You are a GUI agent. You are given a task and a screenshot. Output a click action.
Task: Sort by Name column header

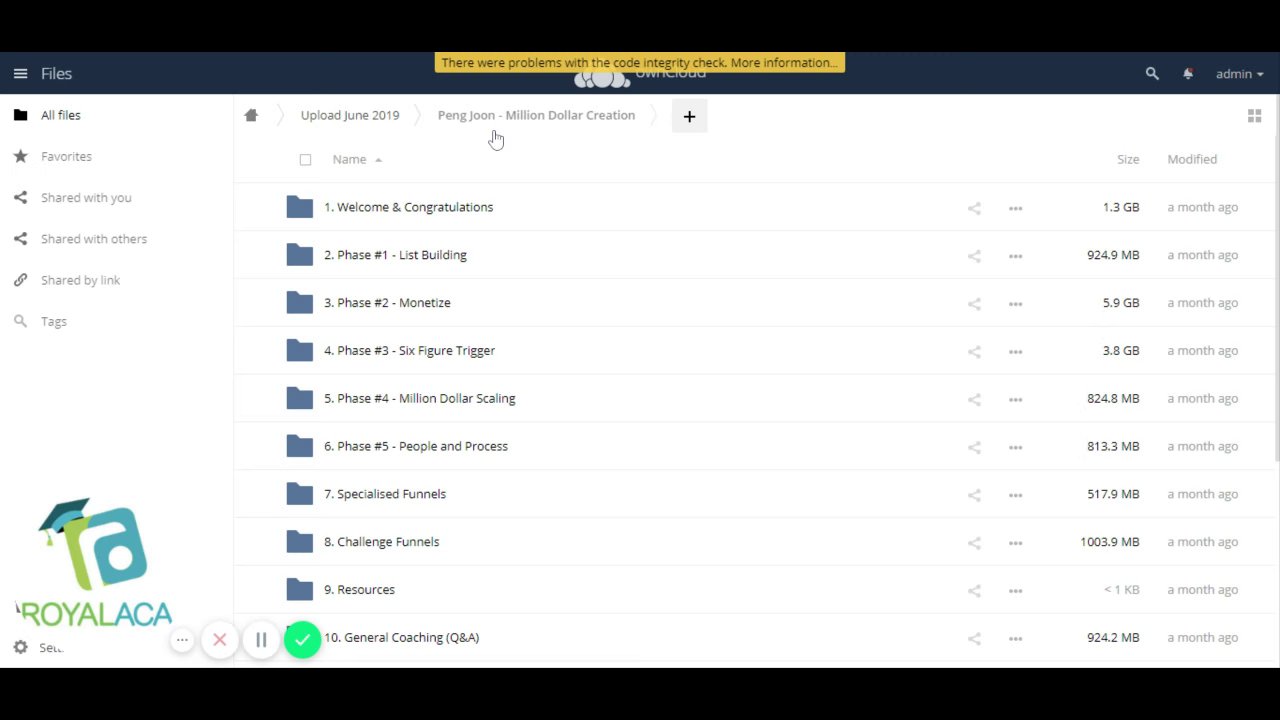click(x=350, y=159)
